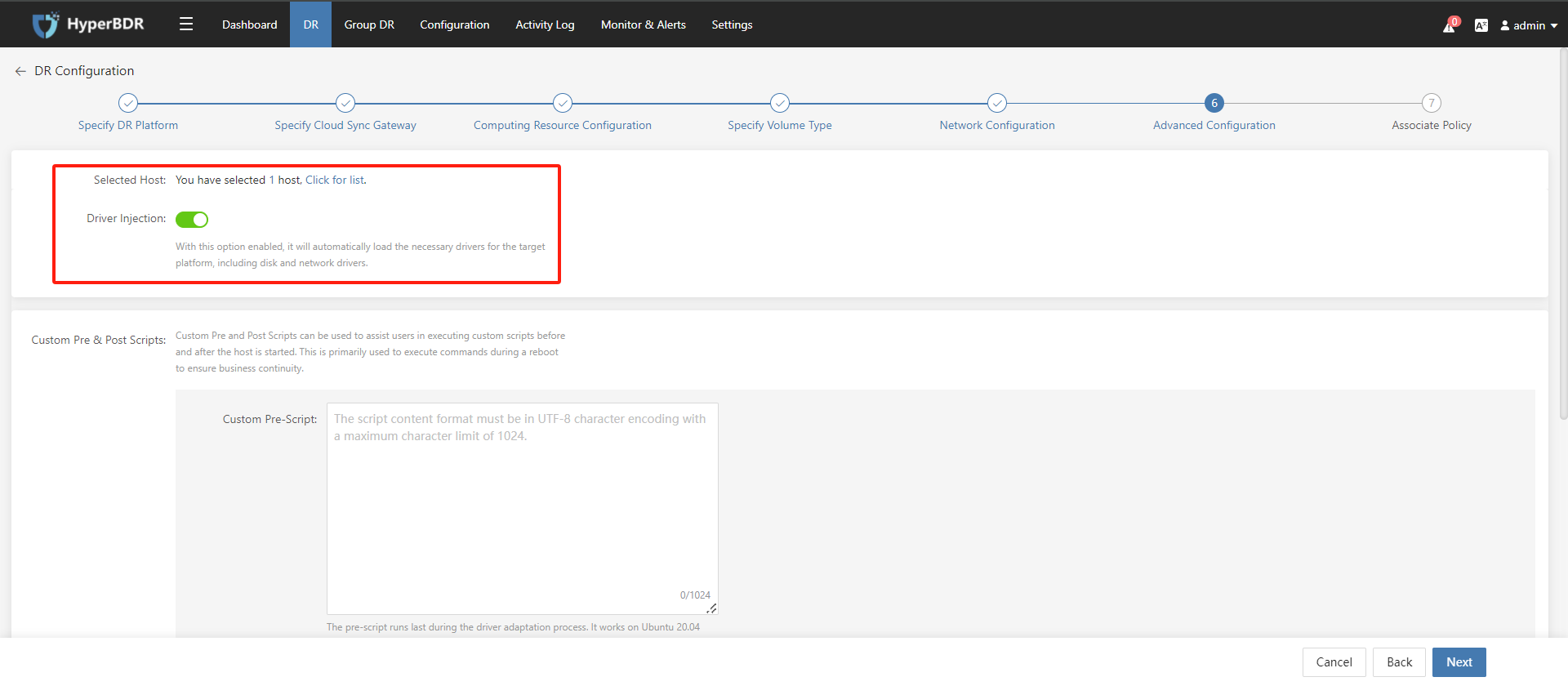
Task: Go back using the DR Configuration arrow
Action: (x=20, y=71)
